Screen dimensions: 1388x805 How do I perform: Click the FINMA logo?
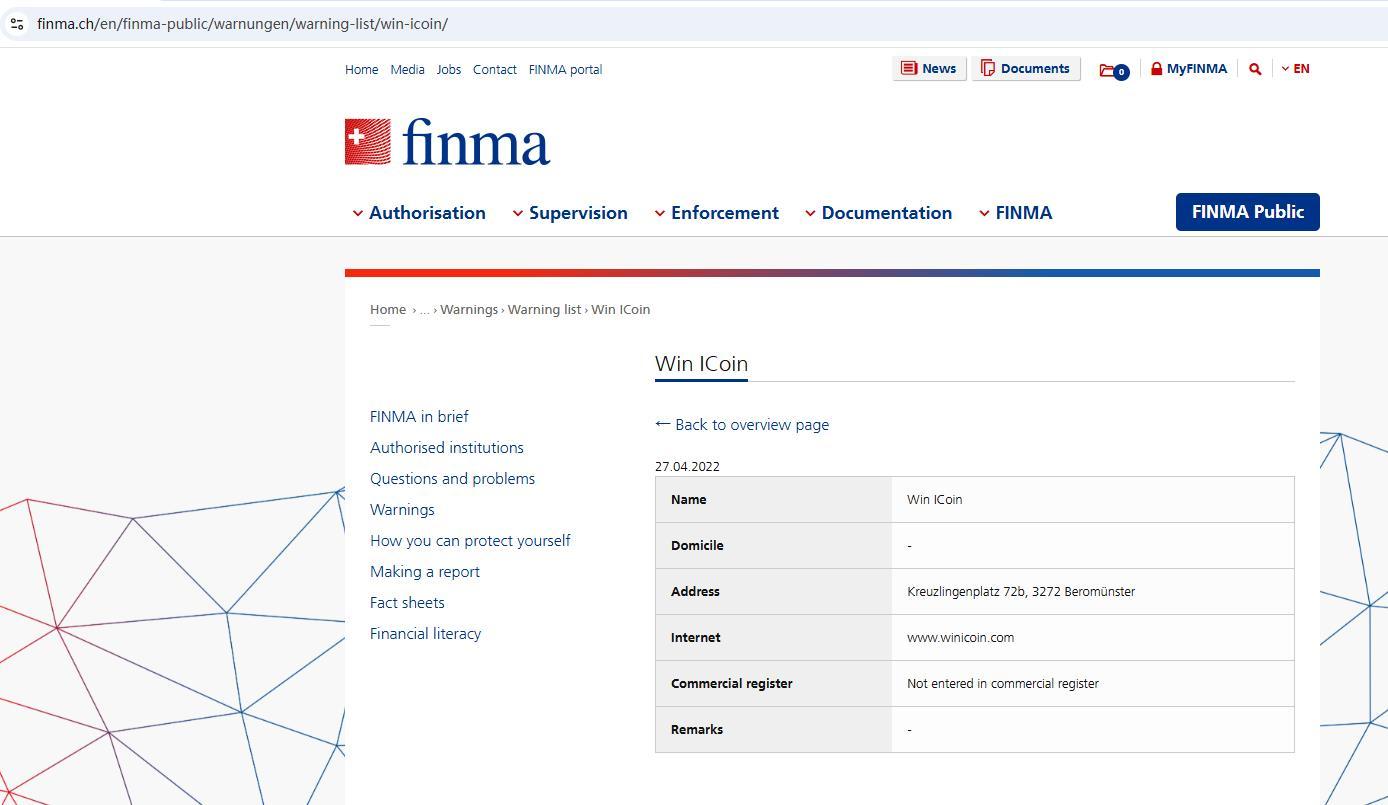[x=447, y=142]
